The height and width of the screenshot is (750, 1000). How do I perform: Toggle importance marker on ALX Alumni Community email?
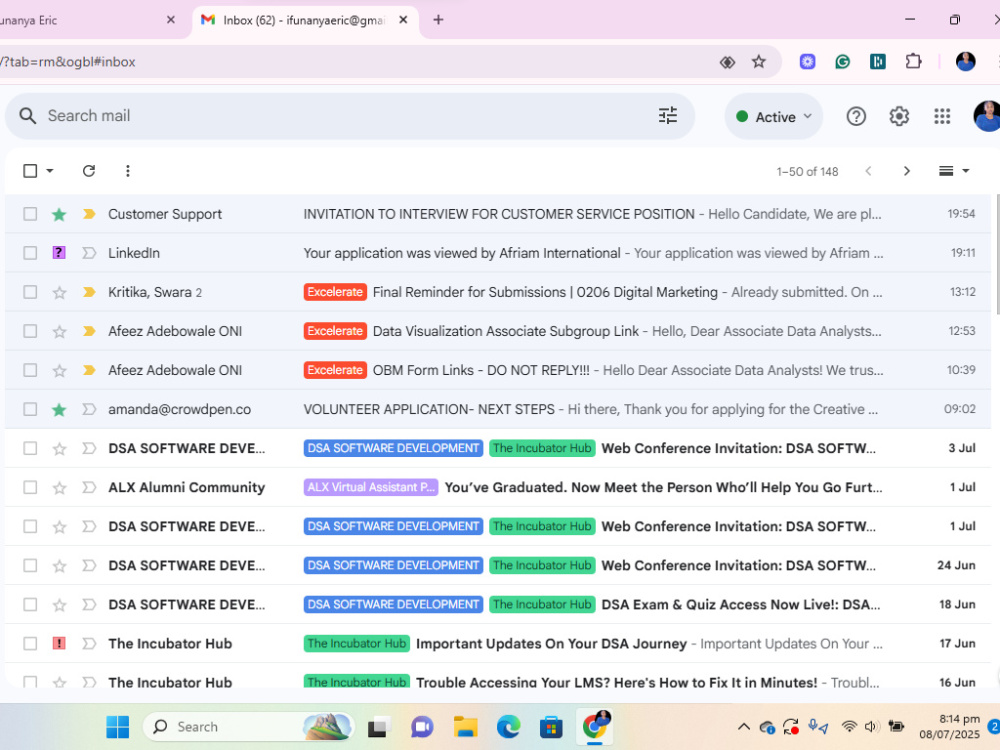coord(89,488)
